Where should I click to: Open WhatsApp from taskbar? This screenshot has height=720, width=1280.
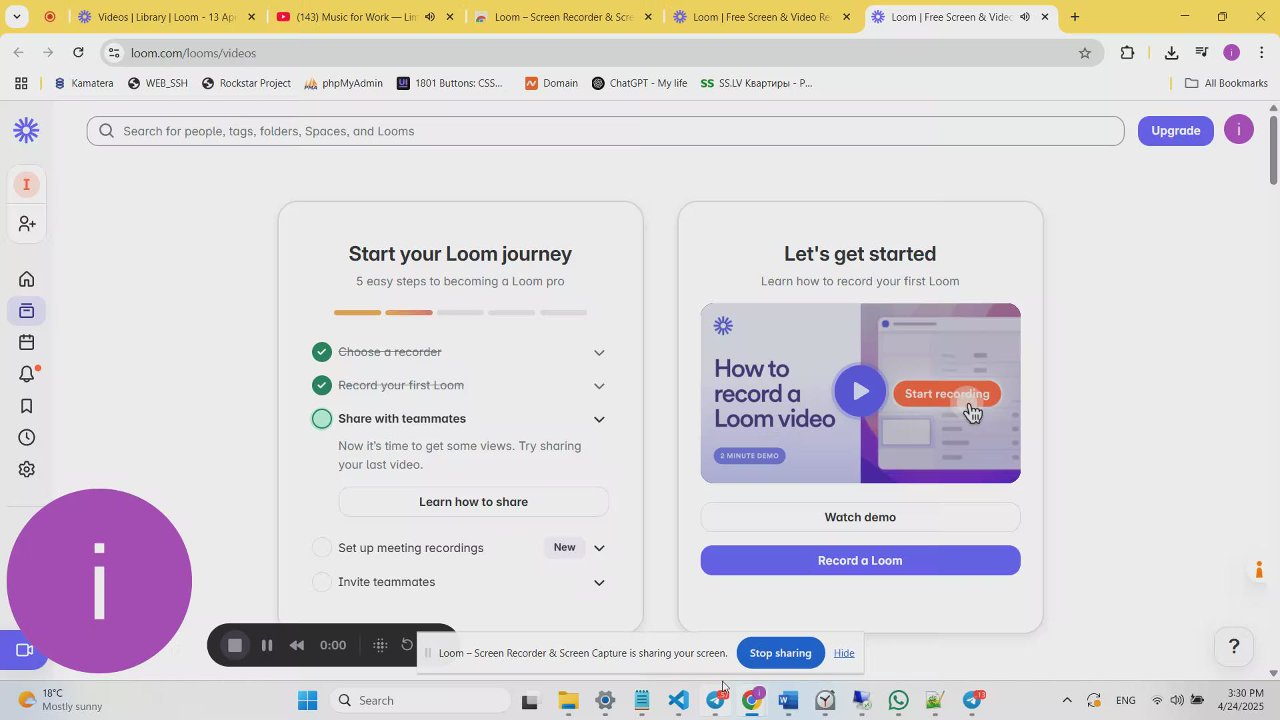[898, 700]
